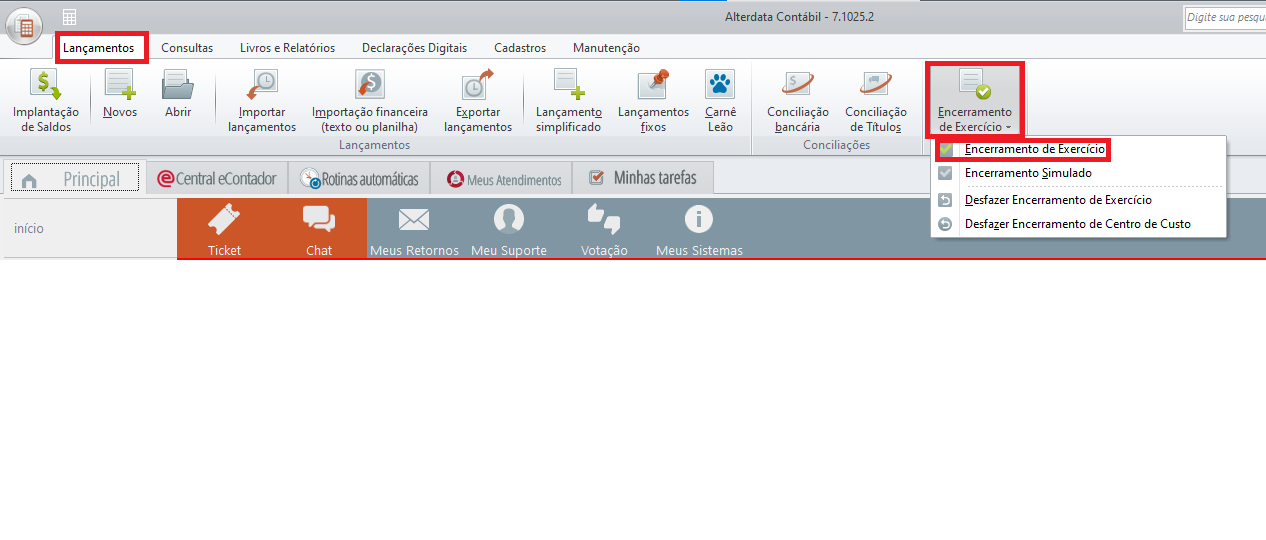The height and width of the screenshot is (540, 1266).
Task: Open the Manutenção ribbon tab
Action: (606, 48)
